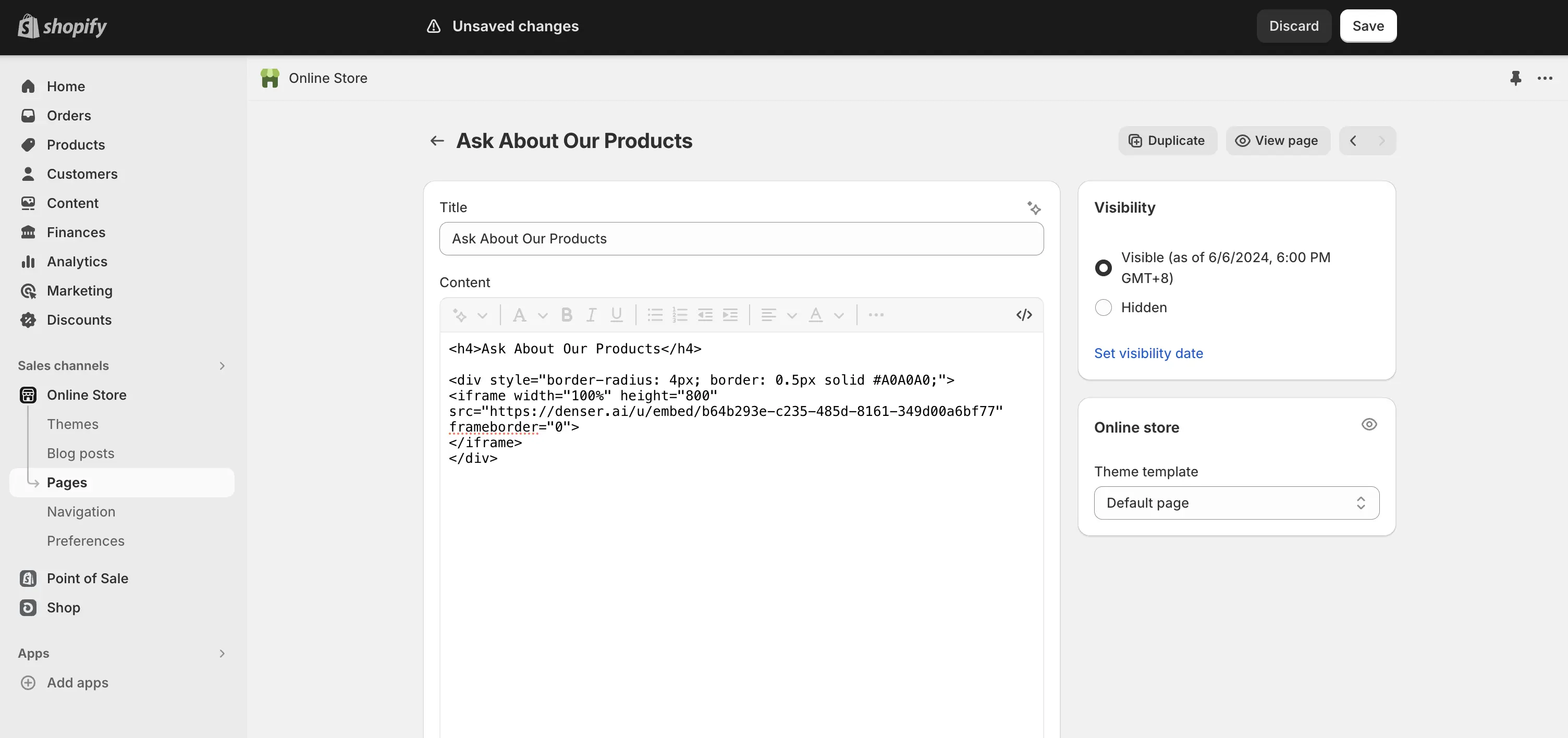The image size is (1568, 738).
Task: Click the Save button
Action: [1368, 26]
